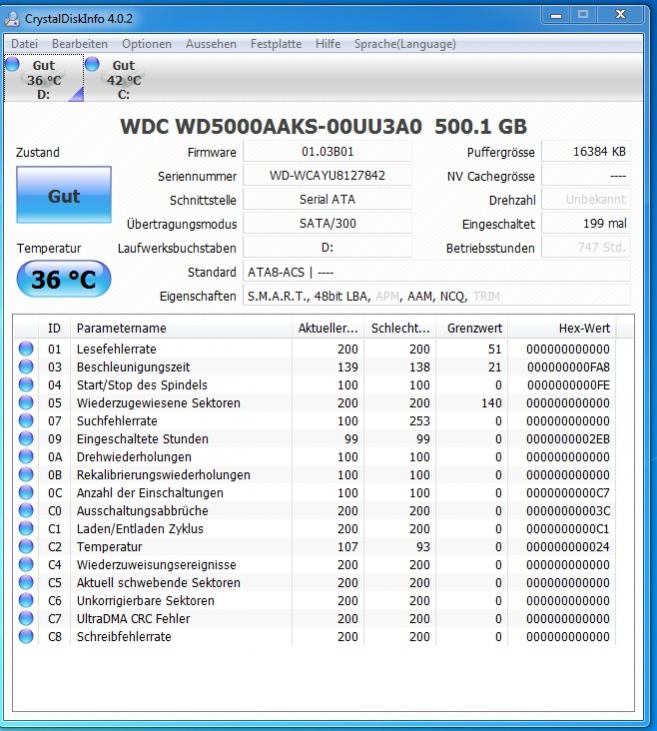This screenshot has width=657, height=731.
Task: Click the status icon of Lesefehlerrate row
Action: point(26,348)
